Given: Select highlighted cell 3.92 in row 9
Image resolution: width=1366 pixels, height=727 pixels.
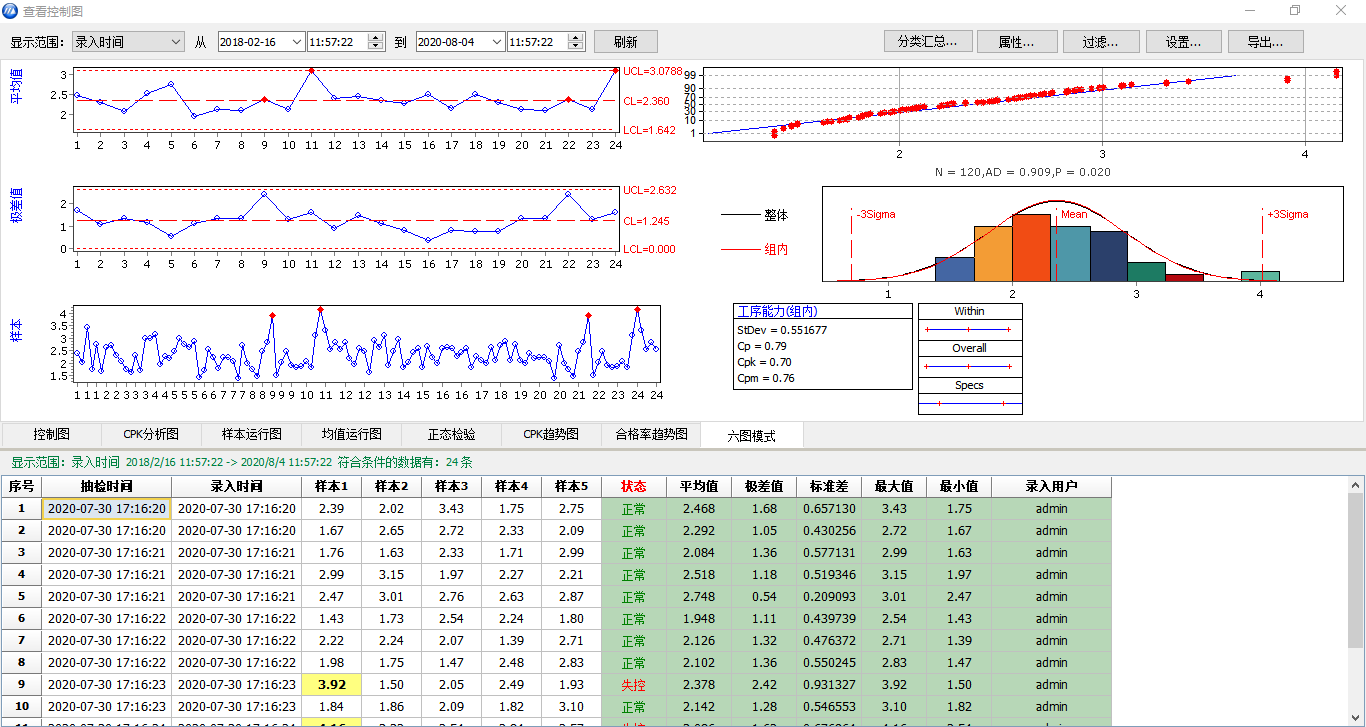Looking at the screenshot, I should (331, 685).
